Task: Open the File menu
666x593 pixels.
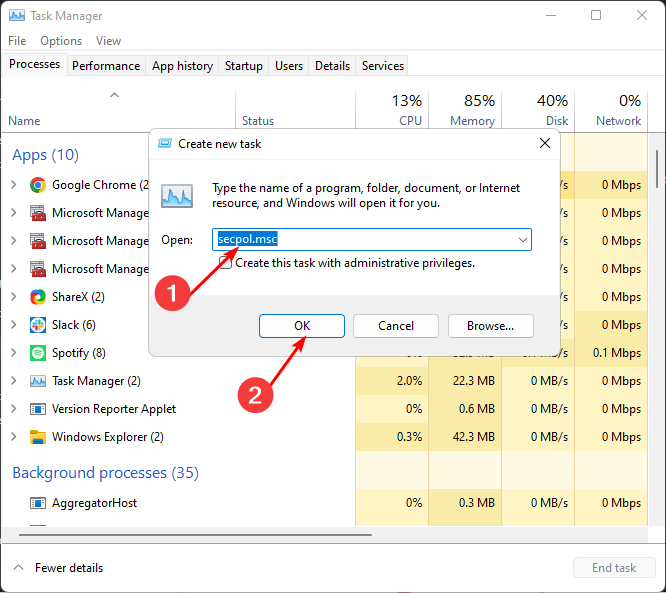Action: pos(17,41)
